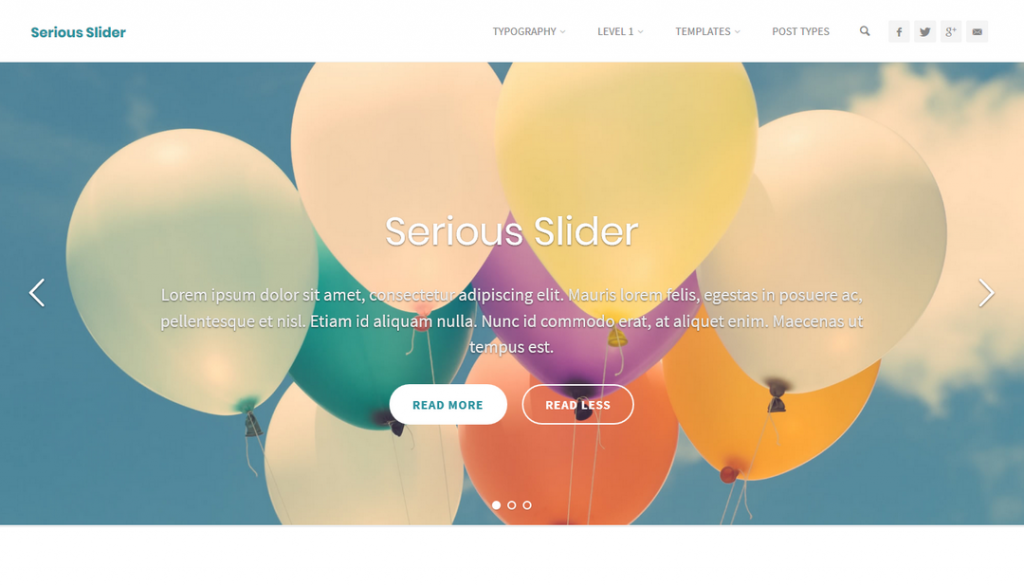
Task: Select the first slide indicator dot
Action: click(496, 505)
